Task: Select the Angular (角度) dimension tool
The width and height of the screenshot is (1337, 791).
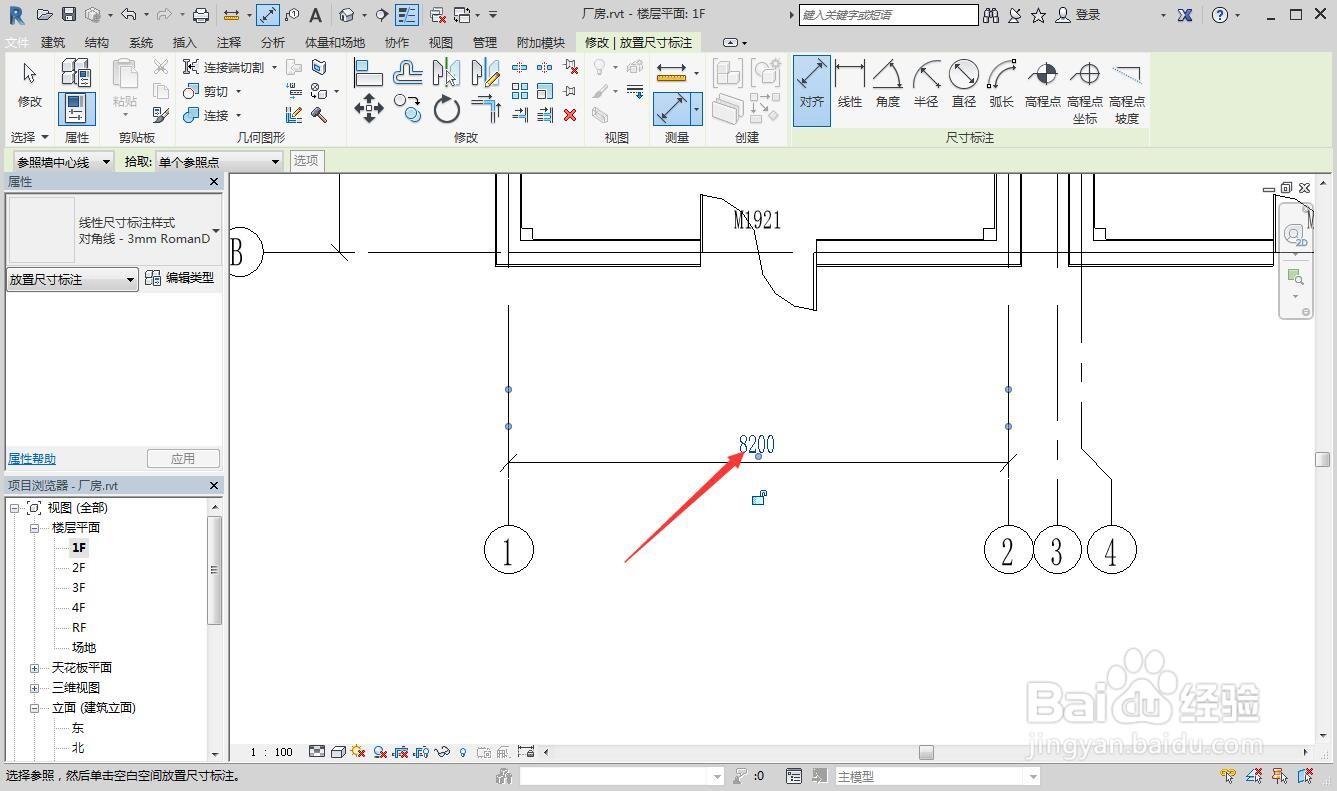Action: point(888,85)
